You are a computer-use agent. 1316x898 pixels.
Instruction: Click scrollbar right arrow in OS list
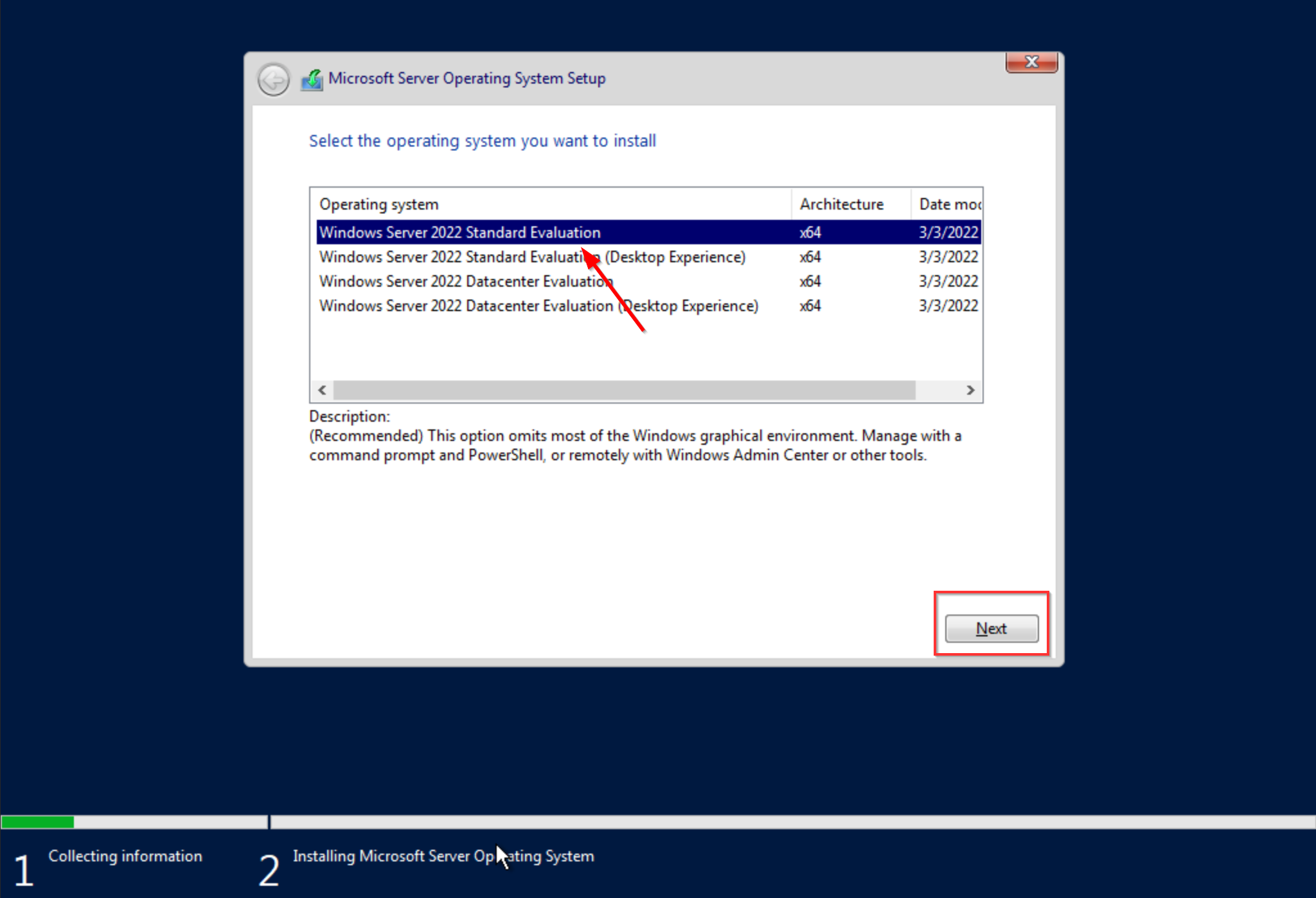click(x=970, y=390)
